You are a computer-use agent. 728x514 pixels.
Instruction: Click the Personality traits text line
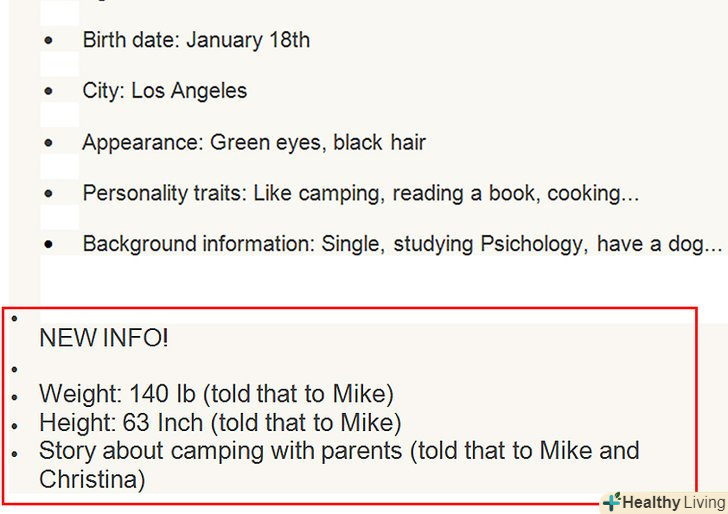360,193
